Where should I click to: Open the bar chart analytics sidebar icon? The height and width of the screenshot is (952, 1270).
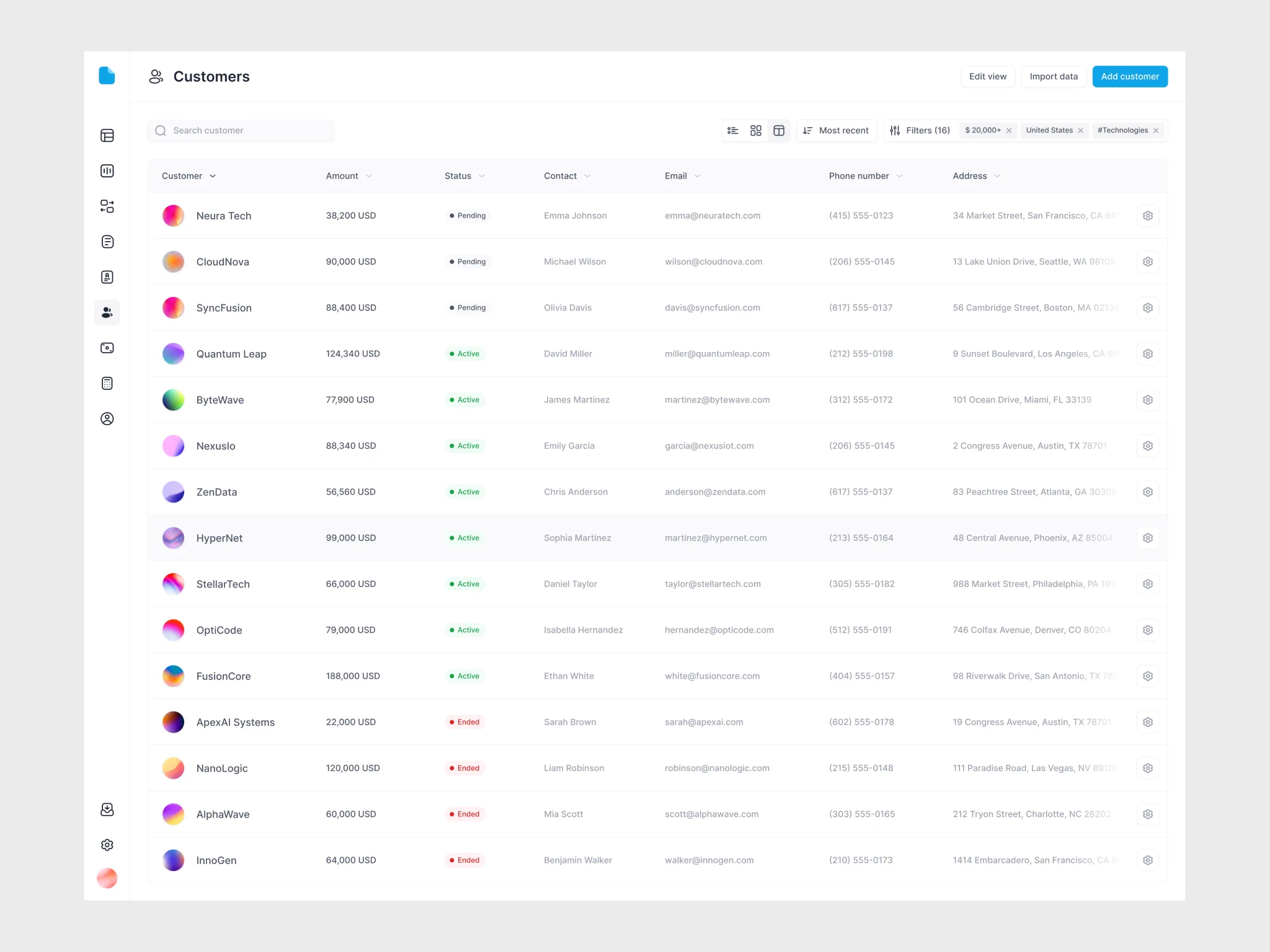coord(107,171)
